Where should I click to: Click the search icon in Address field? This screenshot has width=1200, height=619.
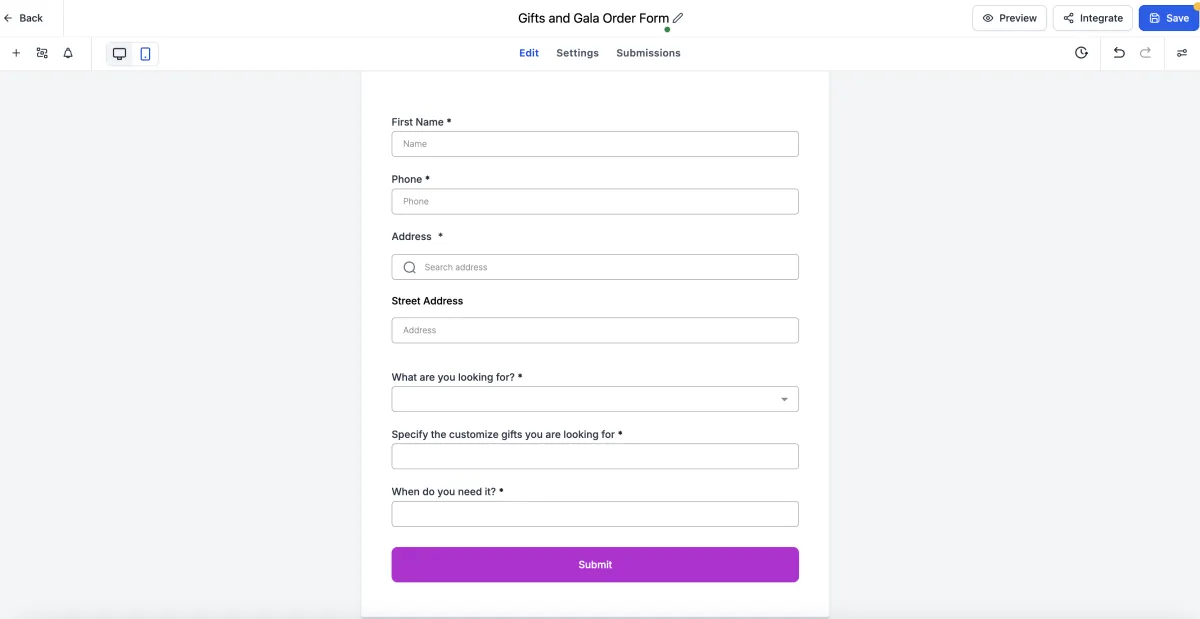coord(409,267)
